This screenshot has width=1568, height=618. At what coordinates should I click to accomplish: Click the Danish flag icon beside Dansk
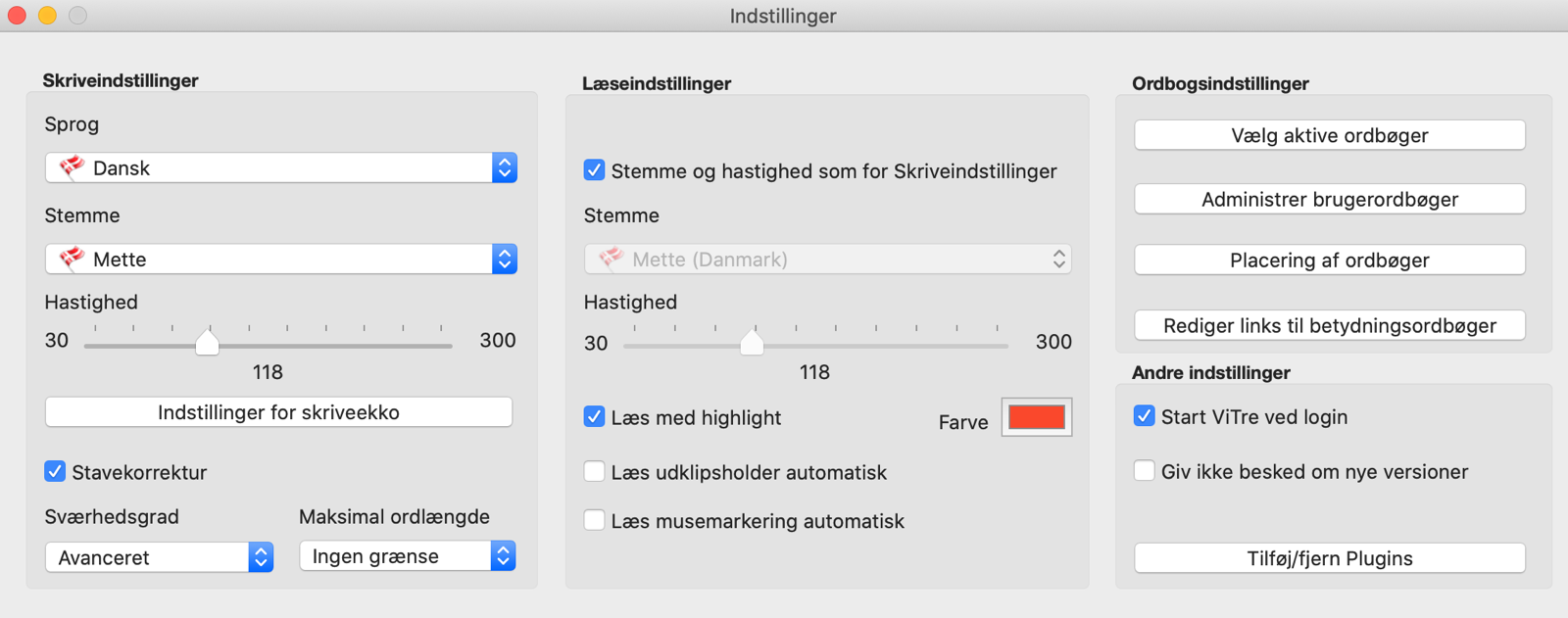point(71,166)
